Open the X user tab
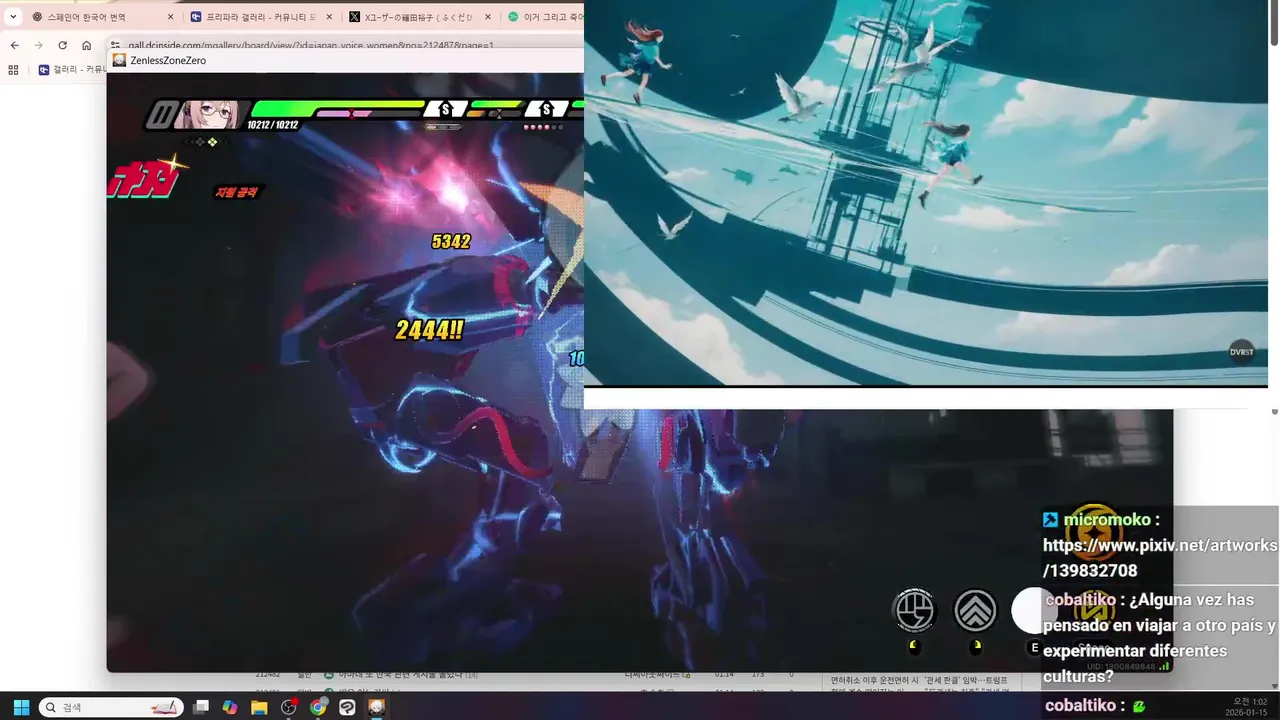The image size is (1280, 720). (x=419, y=17)
